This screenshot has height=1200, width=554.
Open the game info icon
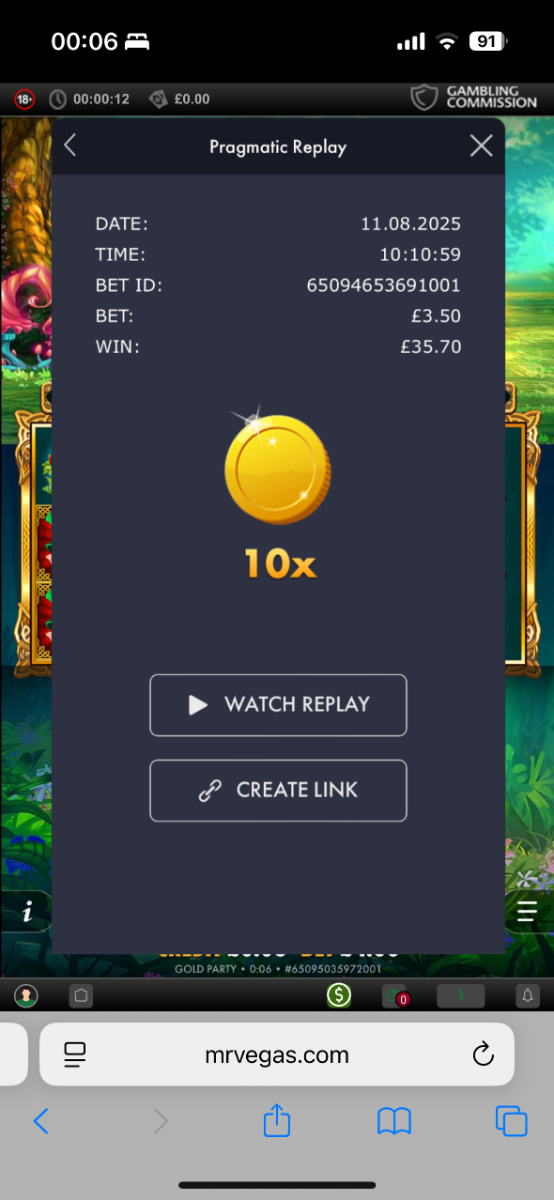(28, 911)
